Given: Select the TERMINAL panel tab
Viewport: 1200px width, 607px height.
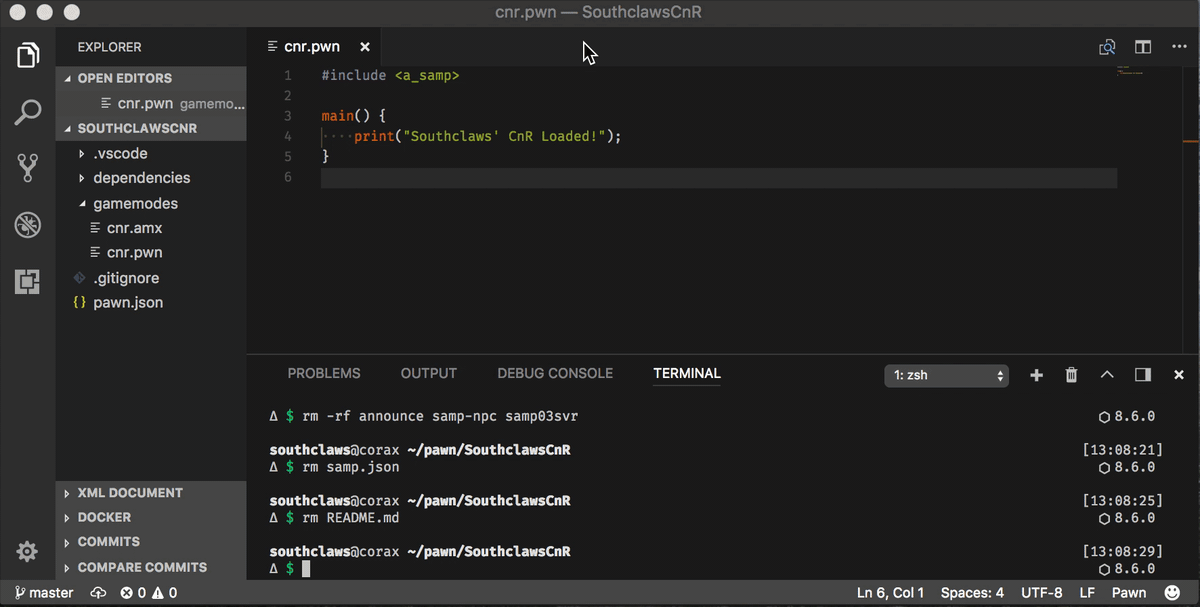Looking at the screenshot, I should tap(687, 373).
